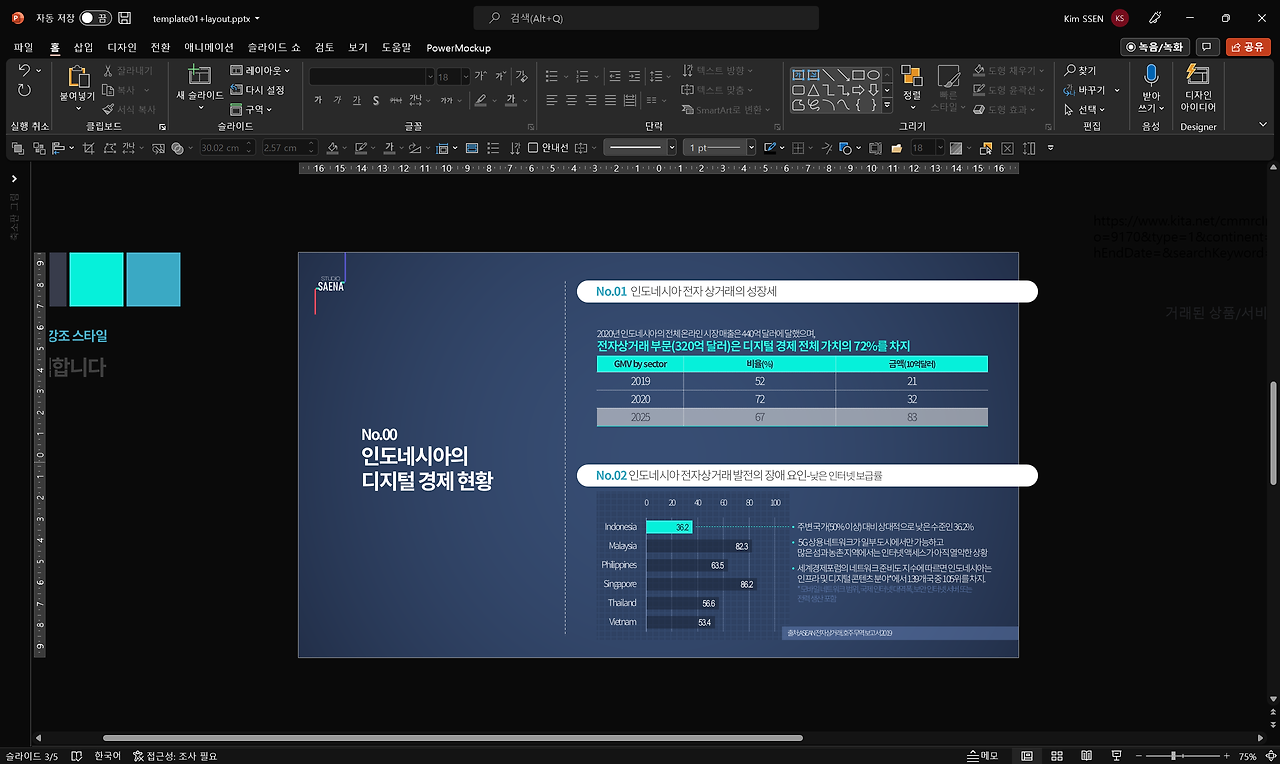
Task: Open the PowerMockup tab
Action: click(458, 47)
